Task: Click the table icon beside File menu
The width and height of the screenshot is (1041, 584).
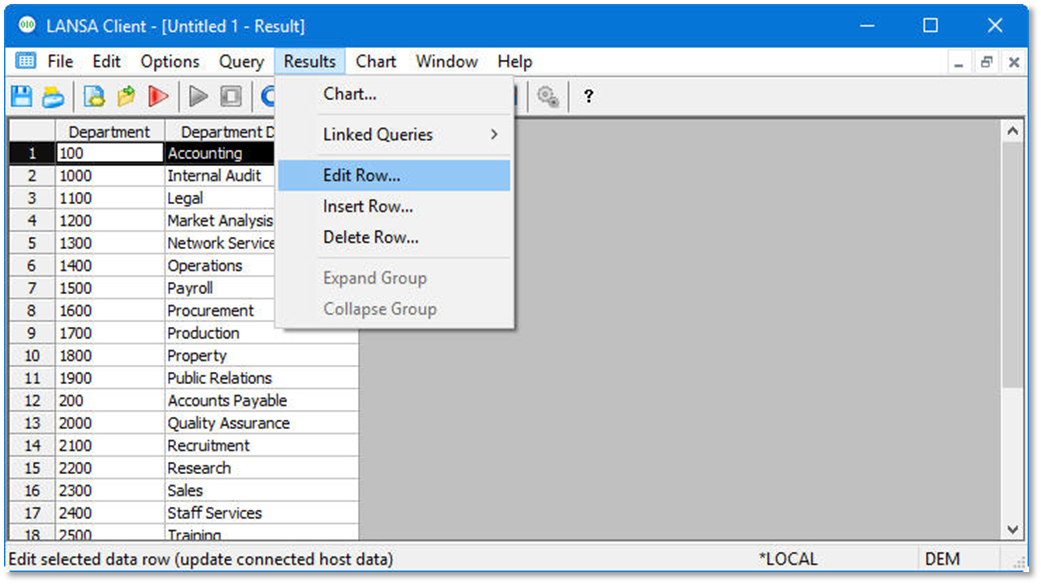Action: coord(26,61)
